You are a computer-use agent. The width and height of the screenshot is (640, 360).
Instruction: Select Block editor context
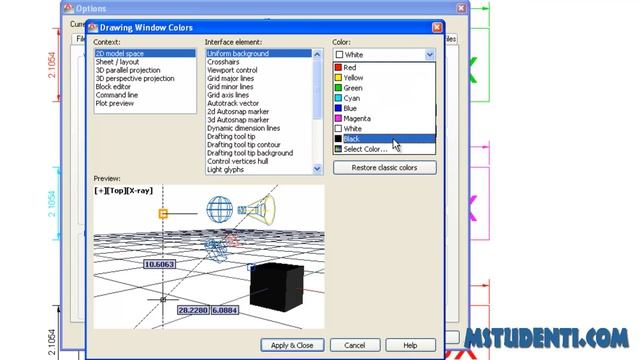pyautogui.click(x=145, y=87)
